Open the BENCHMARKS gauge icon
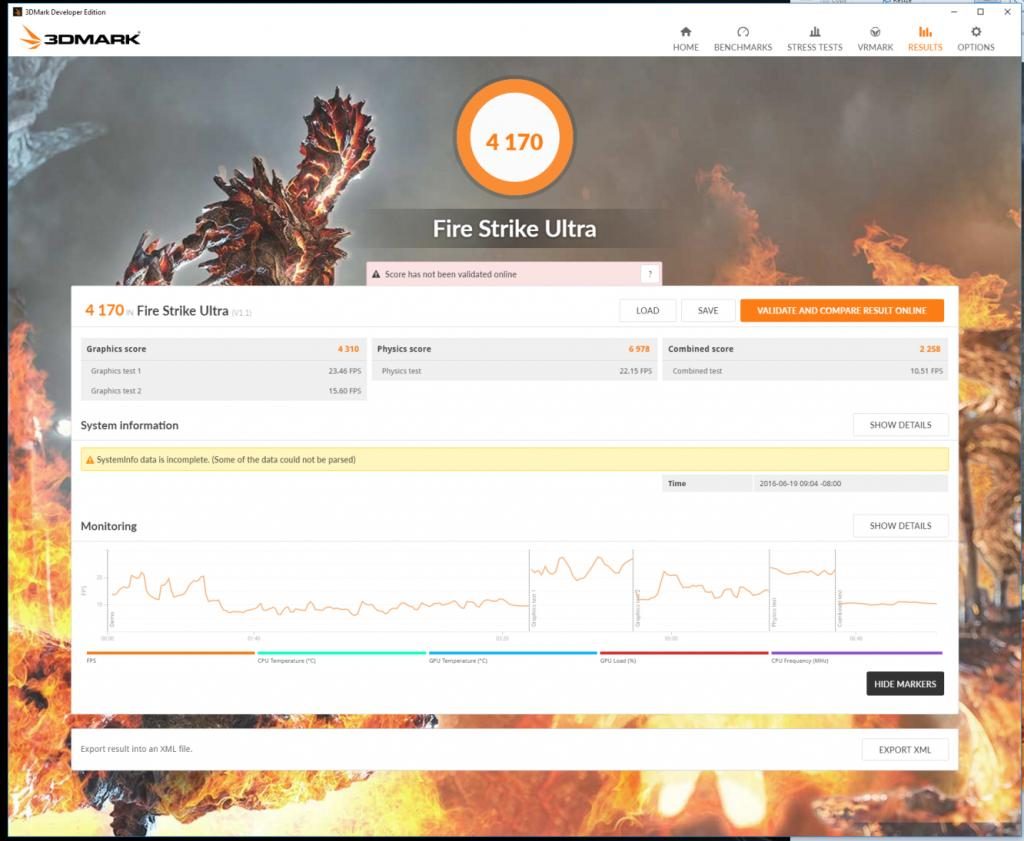1024x841 pixels. click(x=743, y=32)
